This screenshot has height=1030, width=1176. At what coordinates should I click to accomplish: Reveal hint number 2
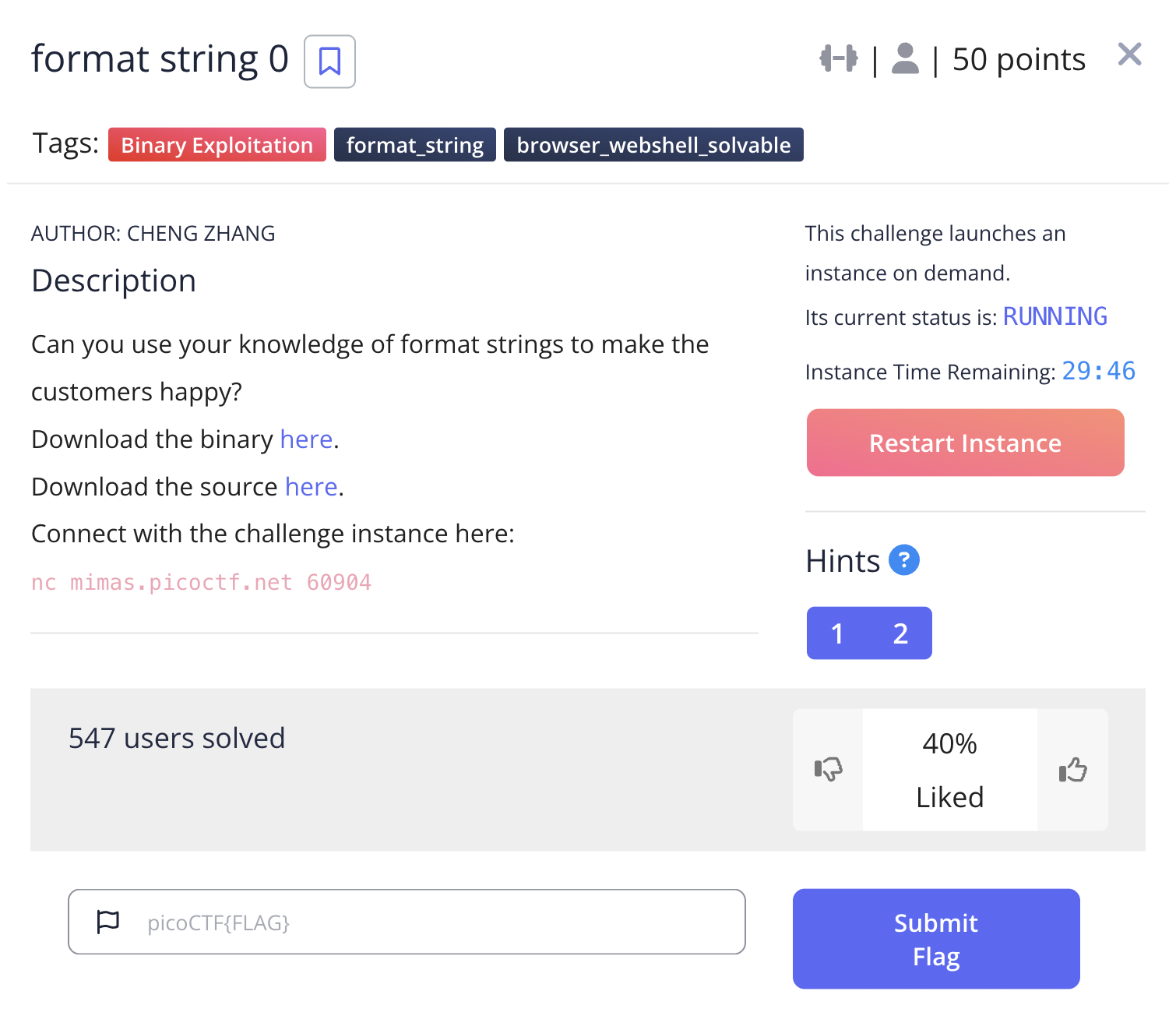(900, 633)
